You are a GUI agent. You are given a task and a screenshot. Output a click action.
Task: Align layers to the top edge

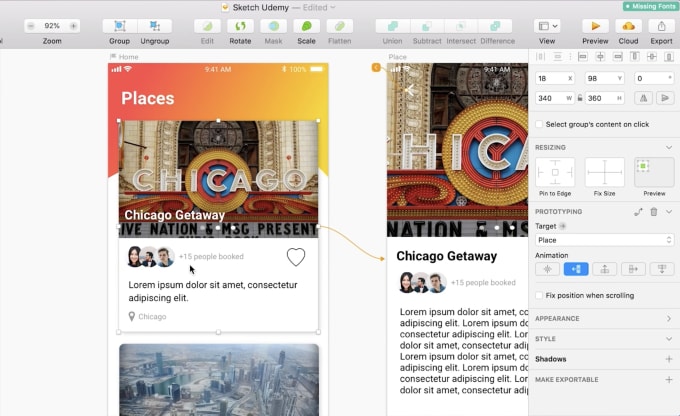[634, 56]
